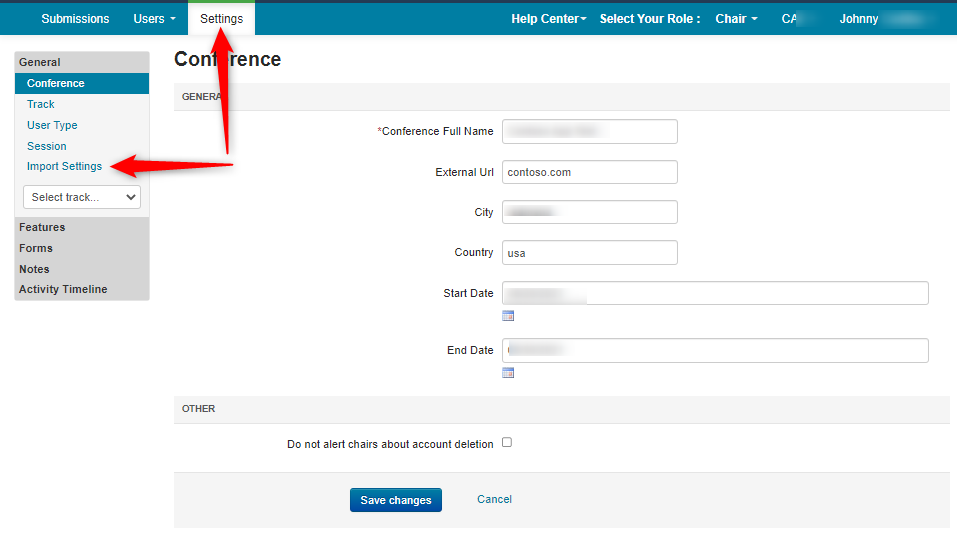Viewport: 957px width, 542px height.
Task: Open the Help Center dropdown
Action: (549, 19)
